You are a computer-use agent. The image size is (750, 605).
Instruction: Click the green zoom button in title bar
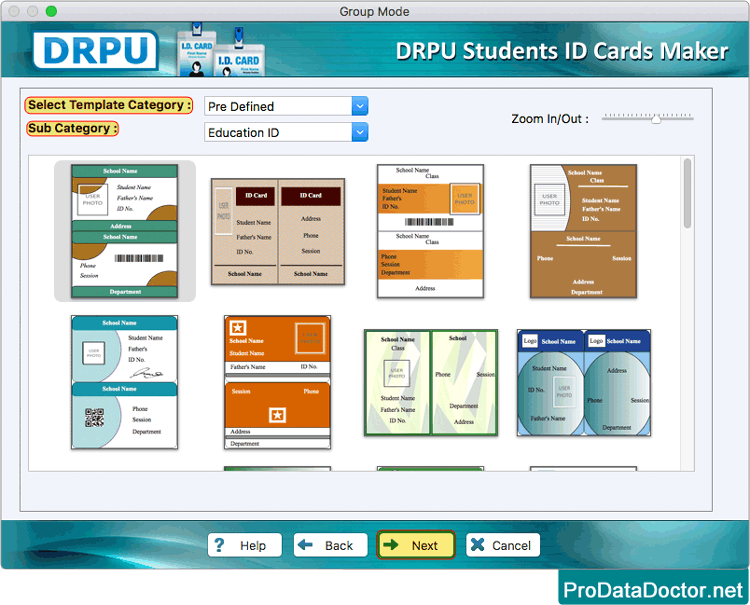click(x=51, y=11)
